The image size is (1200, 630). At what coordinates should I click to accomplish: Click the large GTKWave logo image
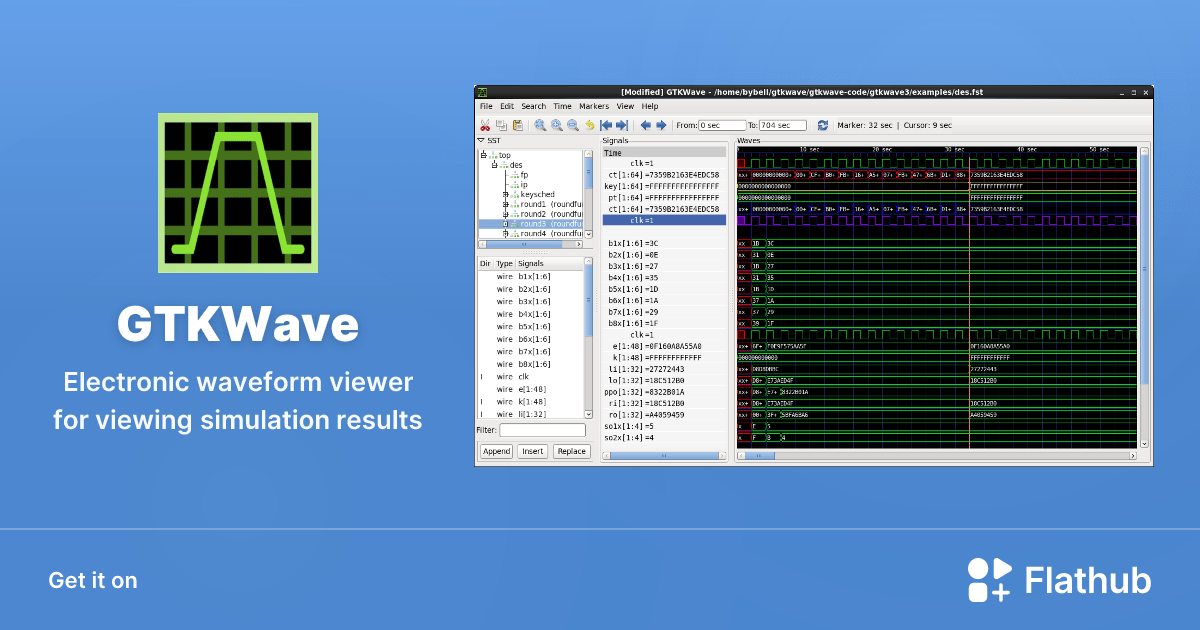click(238, 193)
